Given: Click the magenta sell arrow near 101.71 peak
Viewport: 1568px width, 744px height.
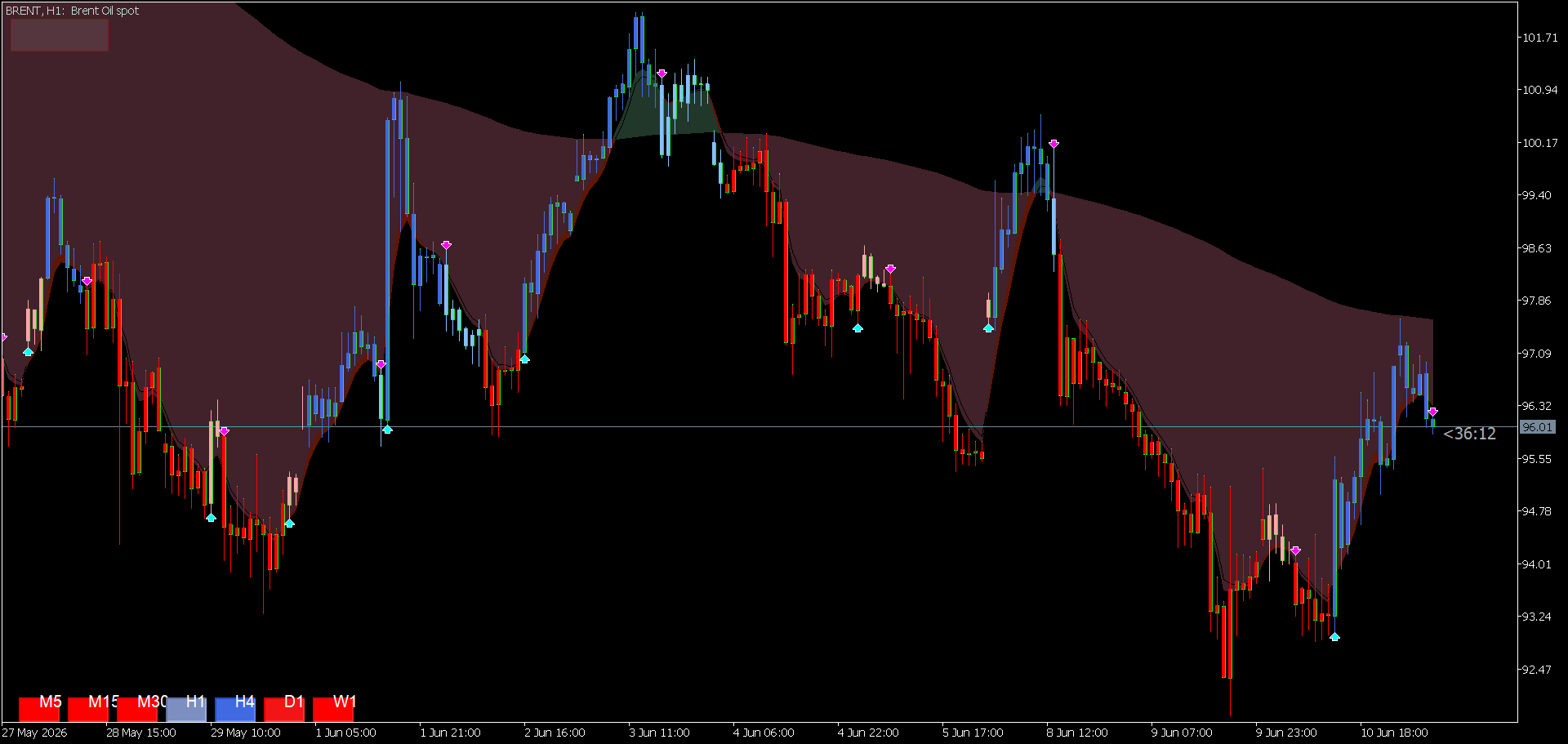Looking at the screenshot, I should click(661, 74).
